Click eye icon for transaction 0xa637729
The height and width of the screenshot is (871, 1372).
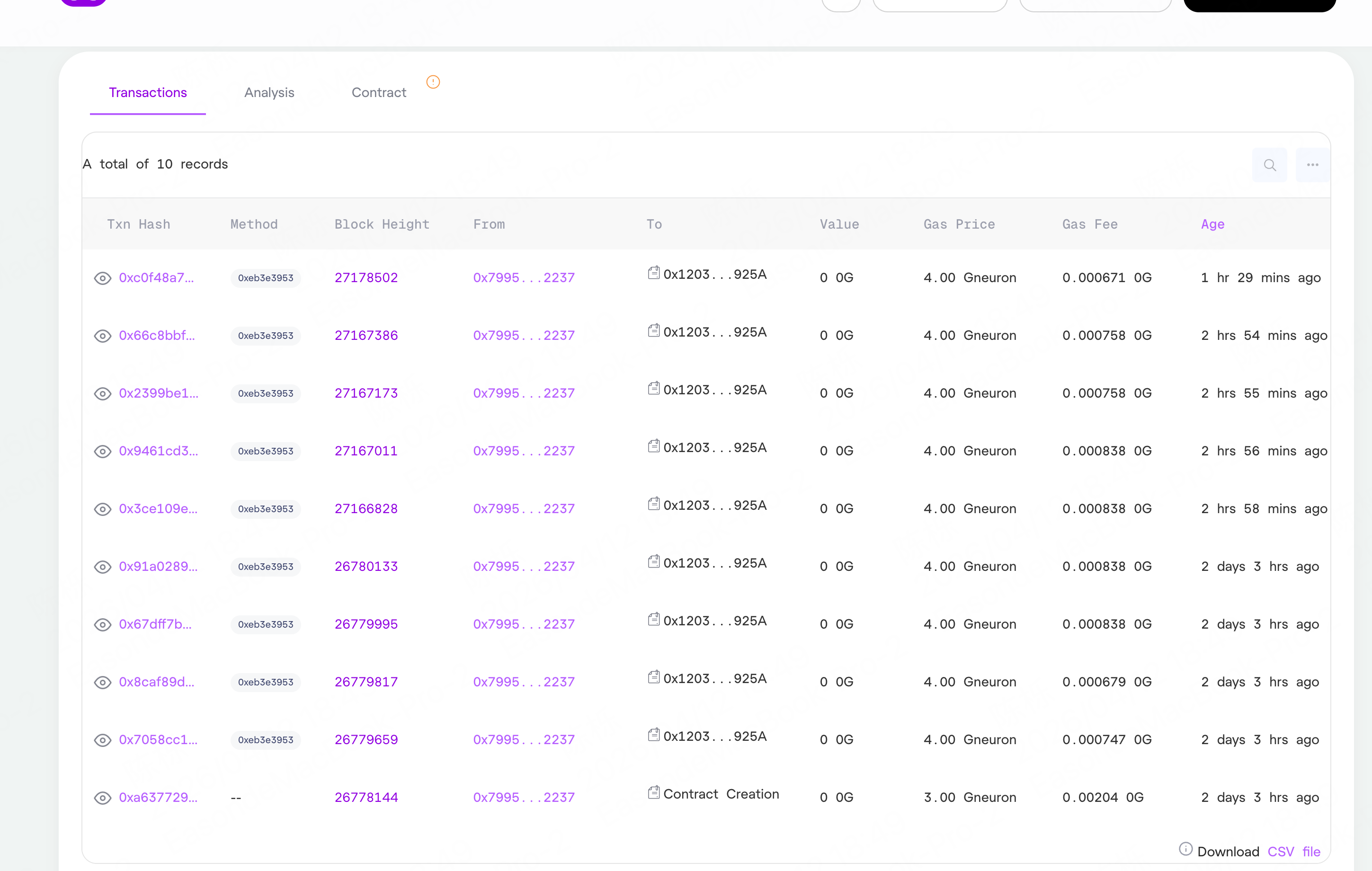pyautogui.click(x=103, y=798)
